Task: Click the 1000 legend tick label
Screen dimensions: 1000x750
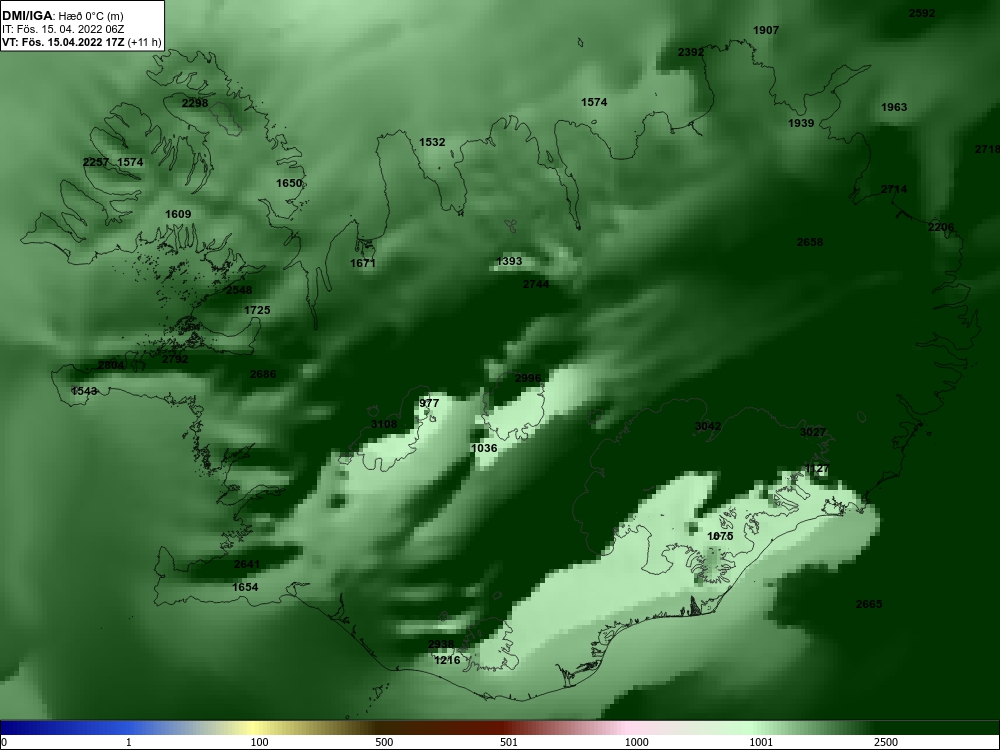Action: [636, 742]
